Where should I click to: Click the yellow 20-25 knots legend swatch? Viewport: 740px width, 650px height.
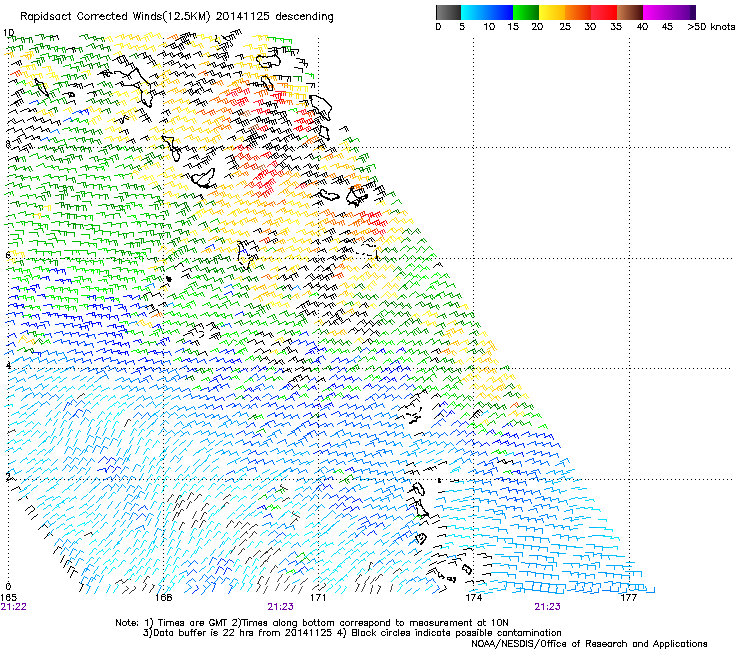click(552, 12)
